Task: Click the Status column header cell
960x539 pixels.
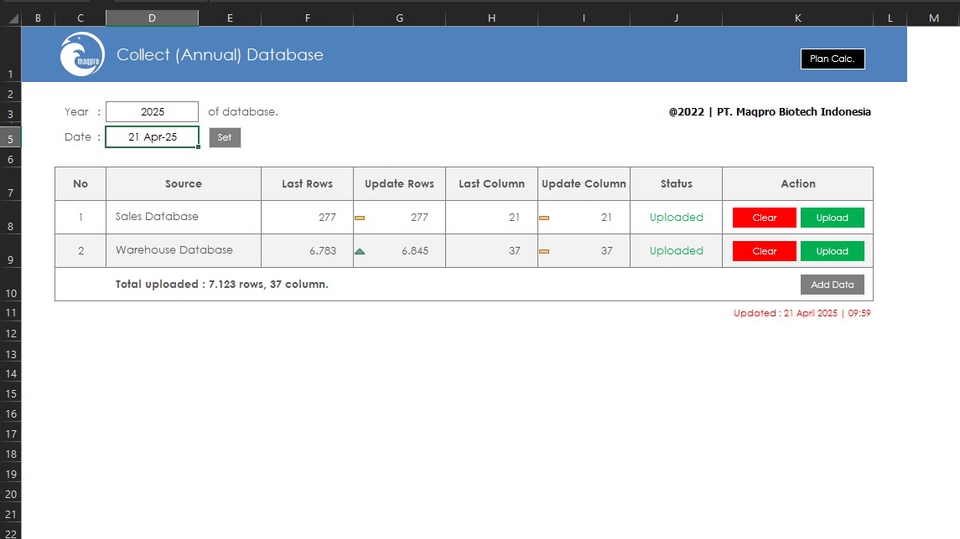Action: [x=676, y=184]
